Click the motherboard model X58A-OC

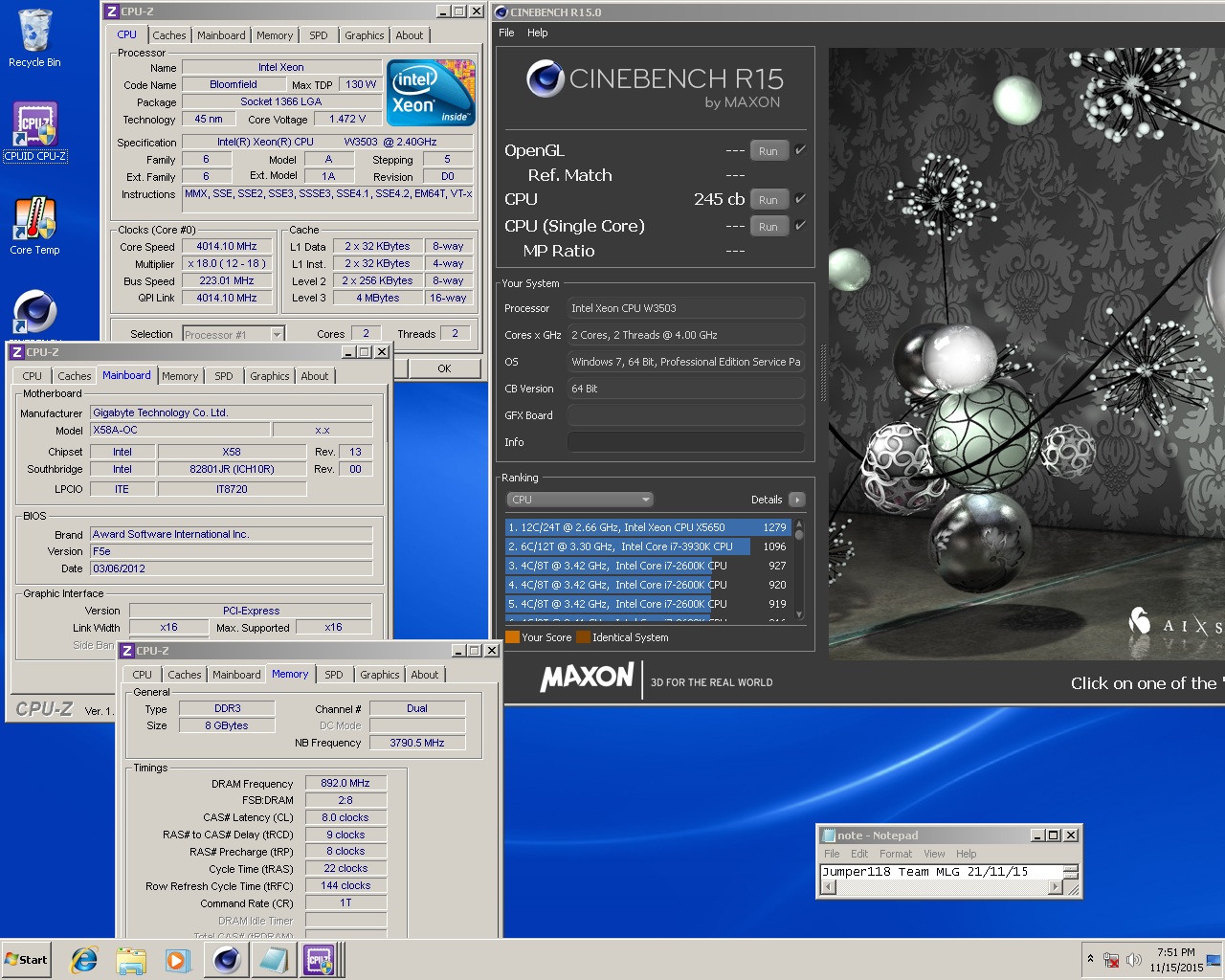[x=180, y=430]
